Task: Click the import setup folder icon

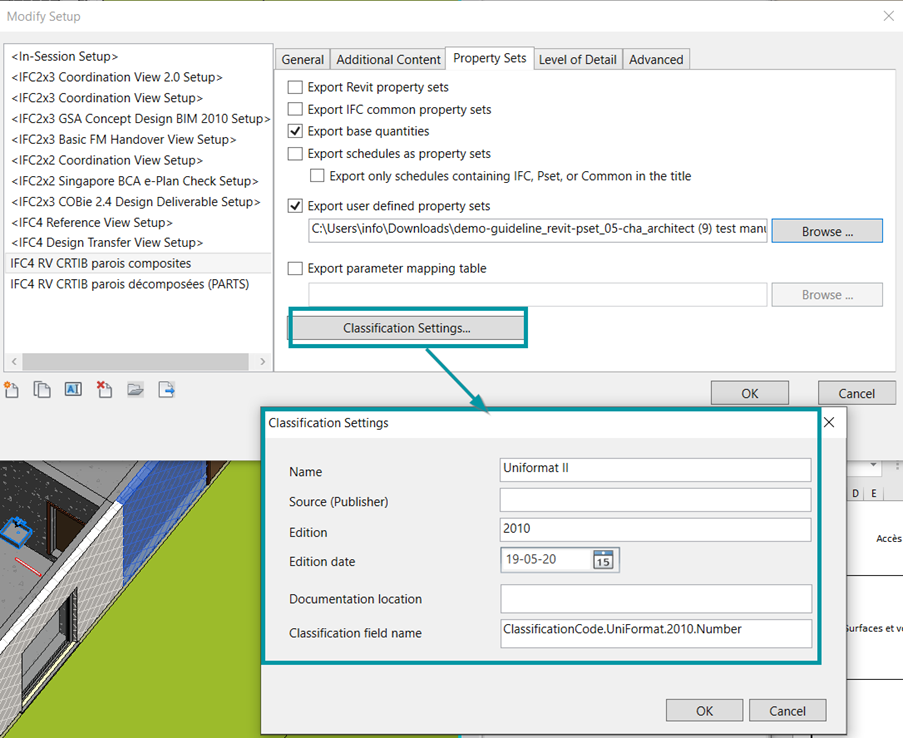Action: 135,390
